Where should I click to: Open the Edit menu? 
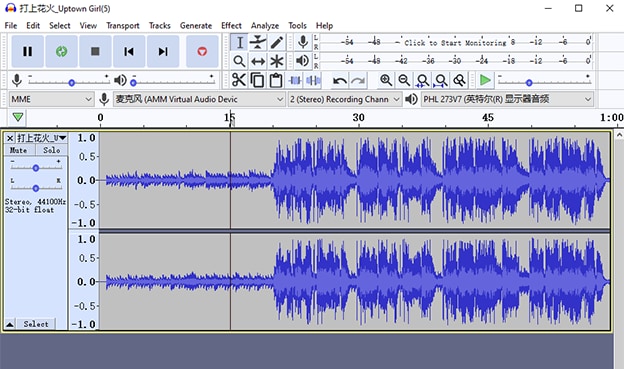pos(33,25)
